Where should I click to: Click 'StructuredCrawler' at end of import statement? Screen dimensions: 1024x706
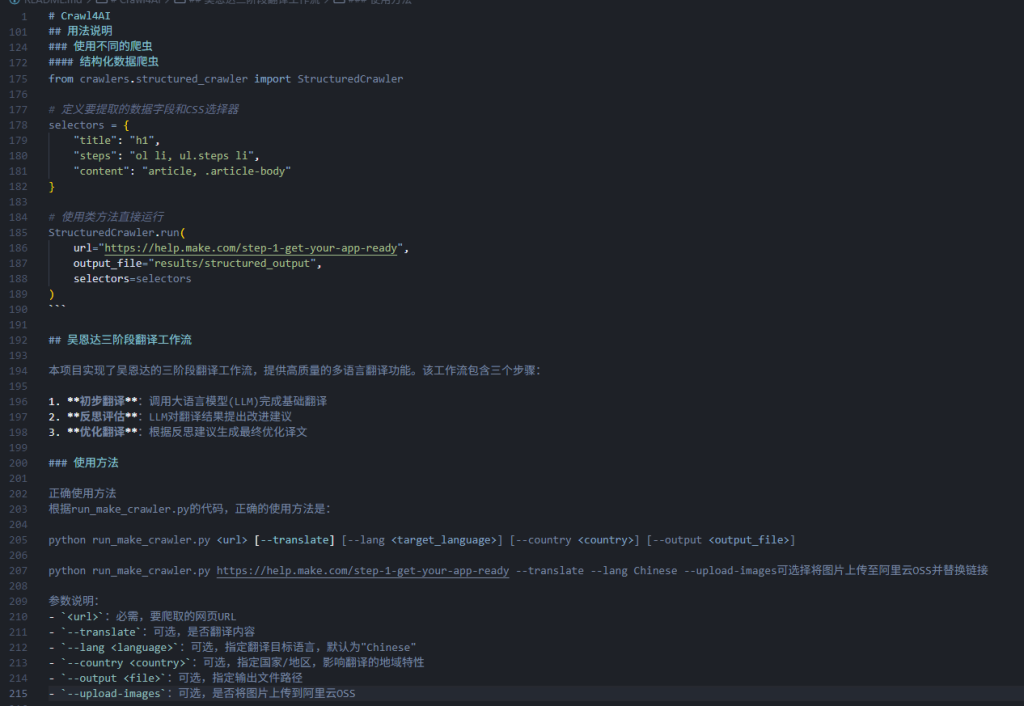click(x=350, y=79)
